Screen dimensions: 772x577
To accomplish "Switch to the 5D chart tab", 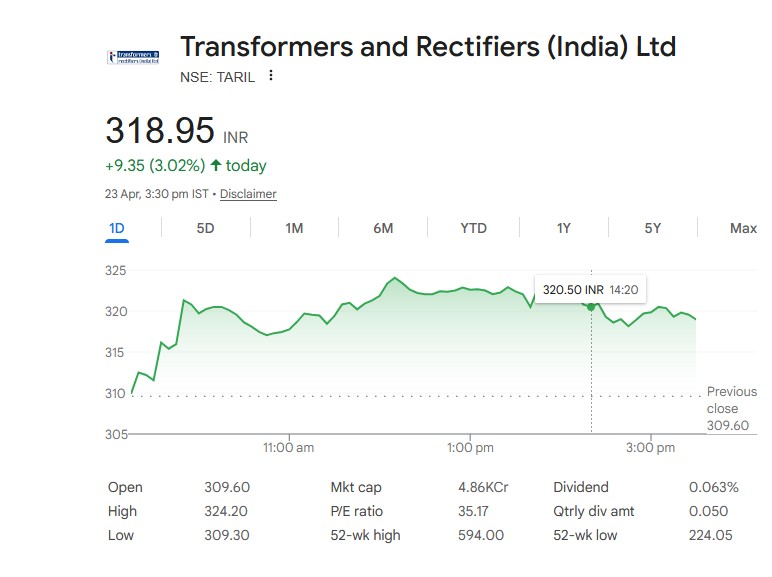I will coord(205,228).
